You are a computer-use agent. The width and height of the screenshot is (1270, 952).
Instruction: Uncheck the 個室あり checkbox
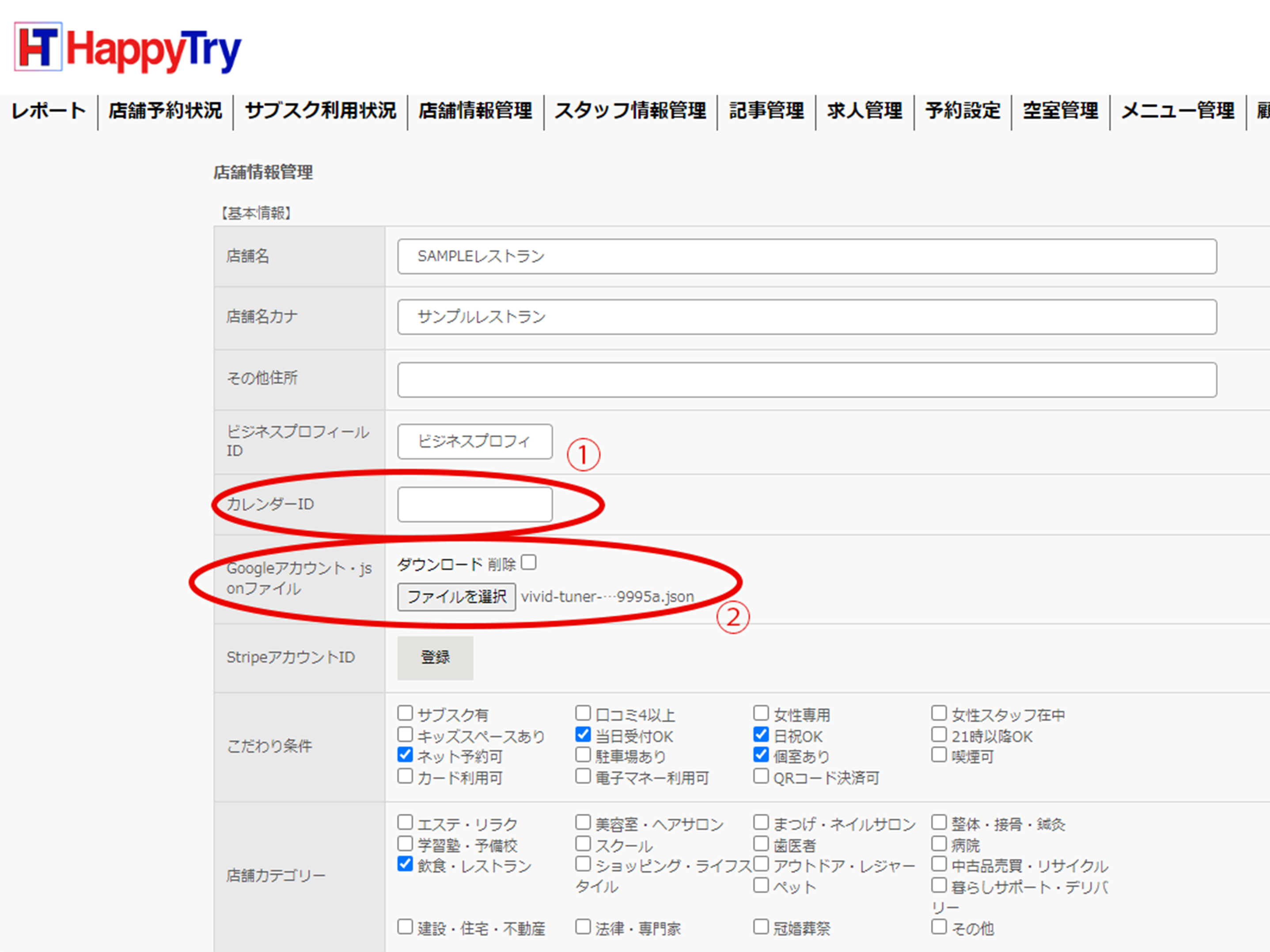coord(761,755)
